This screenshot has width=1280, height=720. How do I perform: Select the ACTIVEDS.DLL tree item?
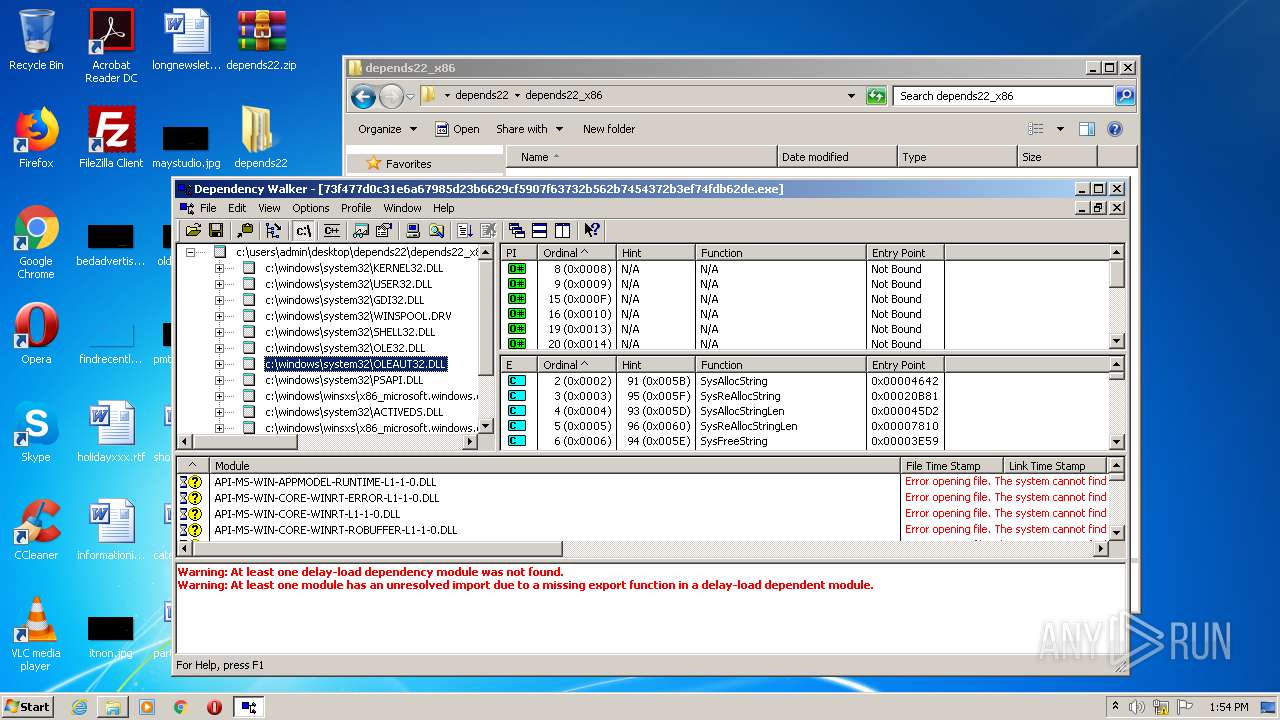click(354, 412)
